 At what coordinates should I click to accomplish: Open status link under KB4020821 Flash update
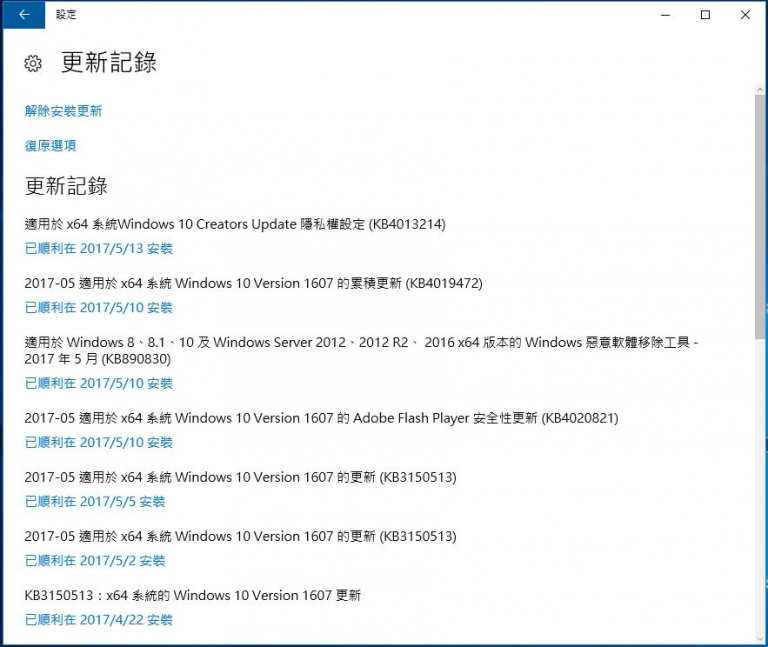tap(98, 442)
